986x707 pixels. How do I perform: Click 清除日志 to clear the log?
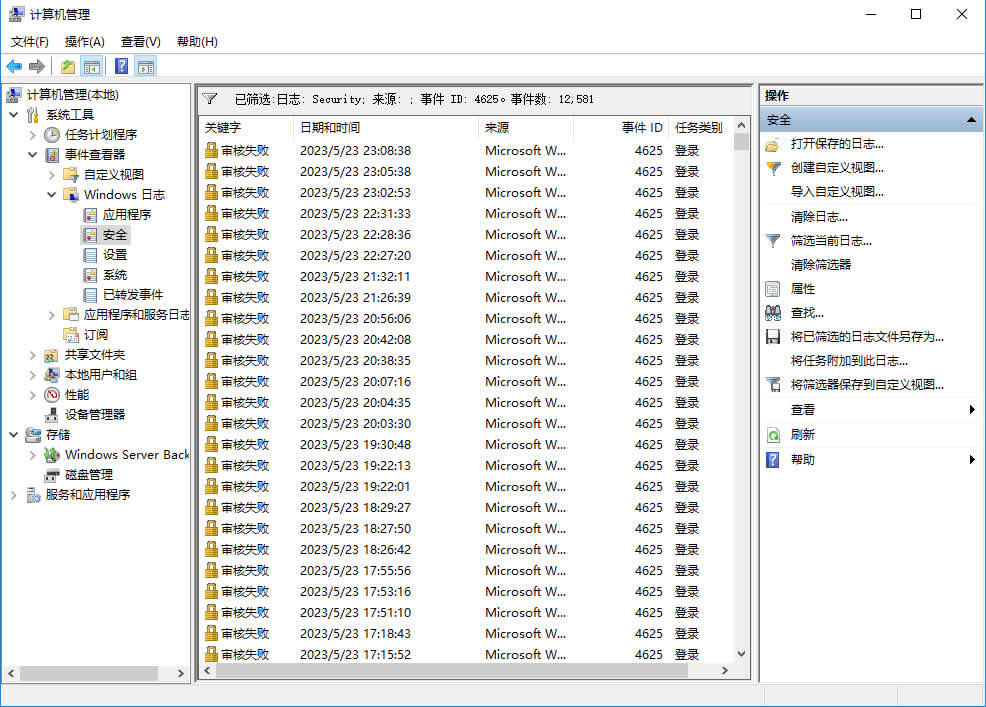click(x=818, y=216)
